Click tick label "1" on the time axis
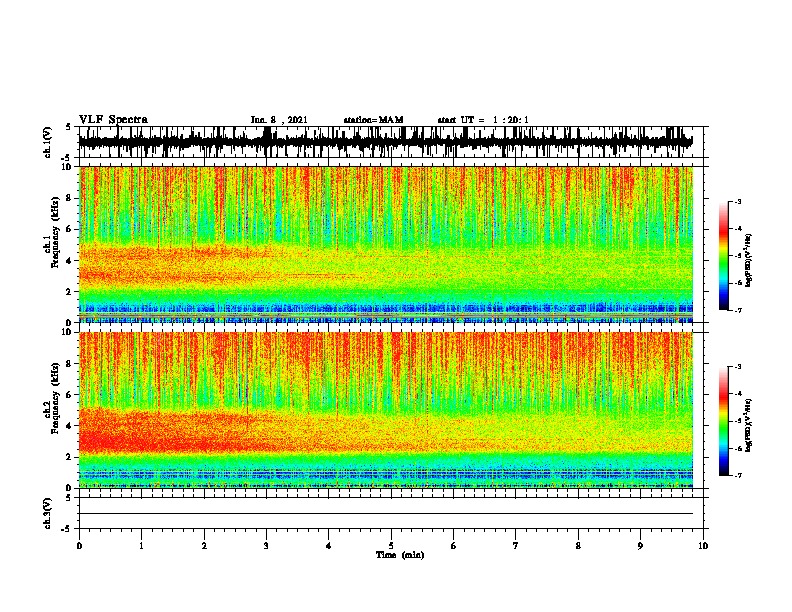792x612 pixels. click(x=141, y=546)
